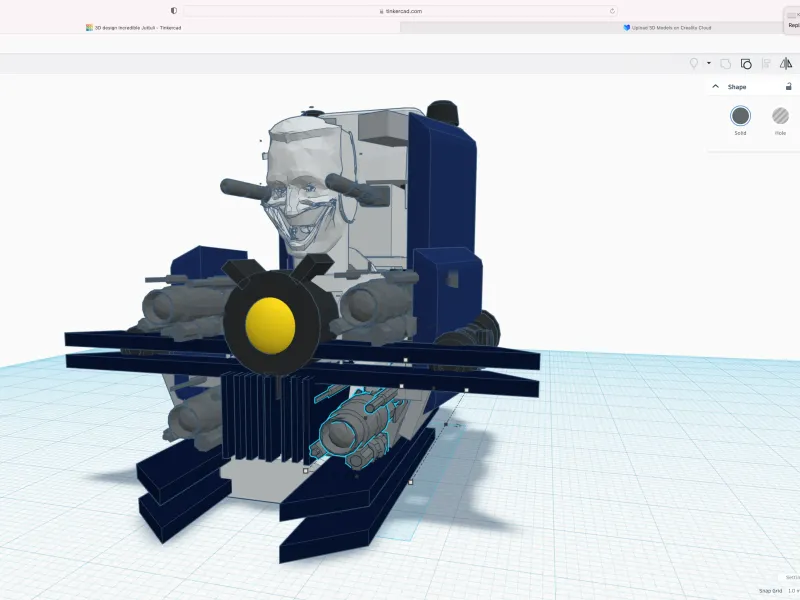Open the Snap Grid value dropdown
Viewport: 800px width, 600px height.
[794, 591]
